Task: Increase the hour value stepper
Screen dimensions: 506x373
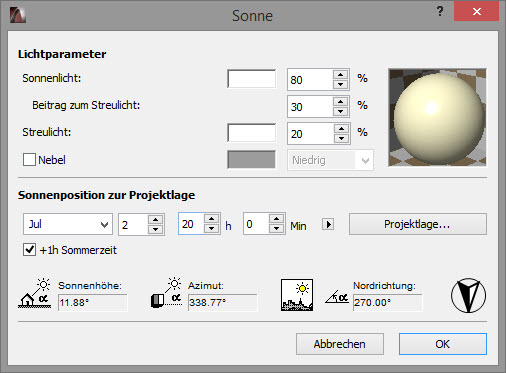Action: coord(211,219)
